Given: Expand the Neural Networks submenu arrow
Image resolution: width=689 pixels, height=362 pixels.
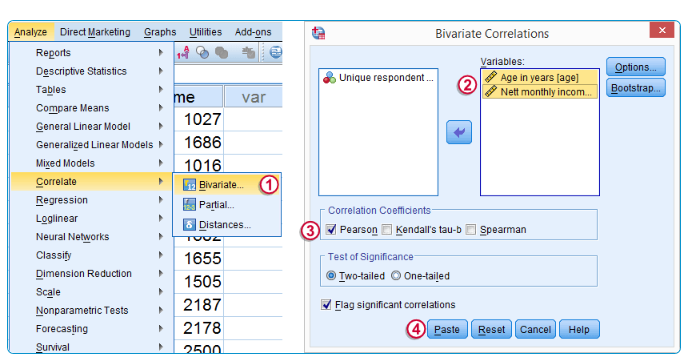Looking at the screenshot, I should point(160,237).
